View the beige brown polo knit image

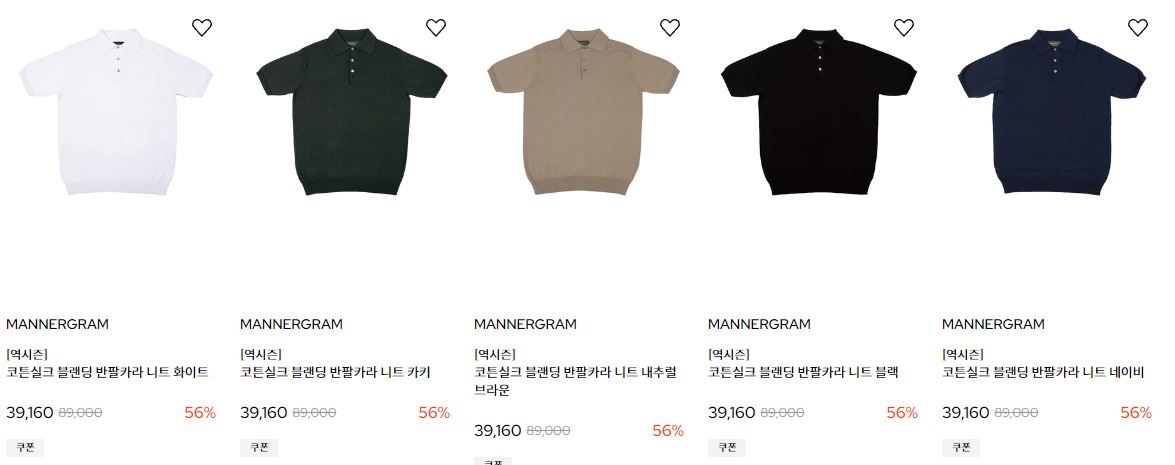pyautogui.click(x=584, y=112)
